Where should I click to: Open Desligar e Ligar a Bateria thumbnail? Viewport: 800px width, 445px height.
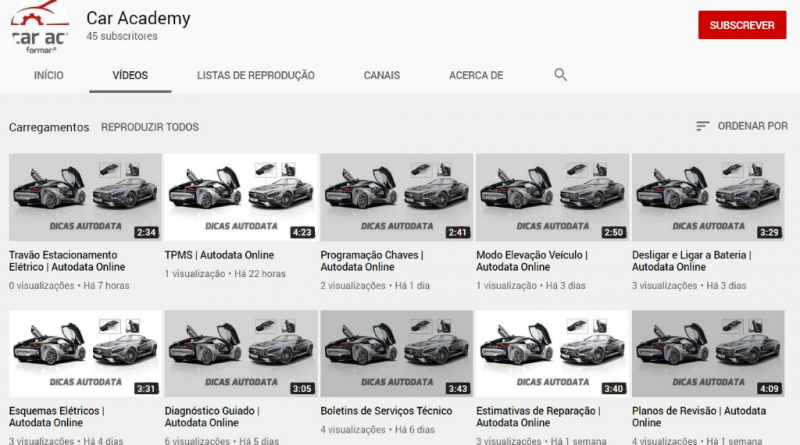708,197
